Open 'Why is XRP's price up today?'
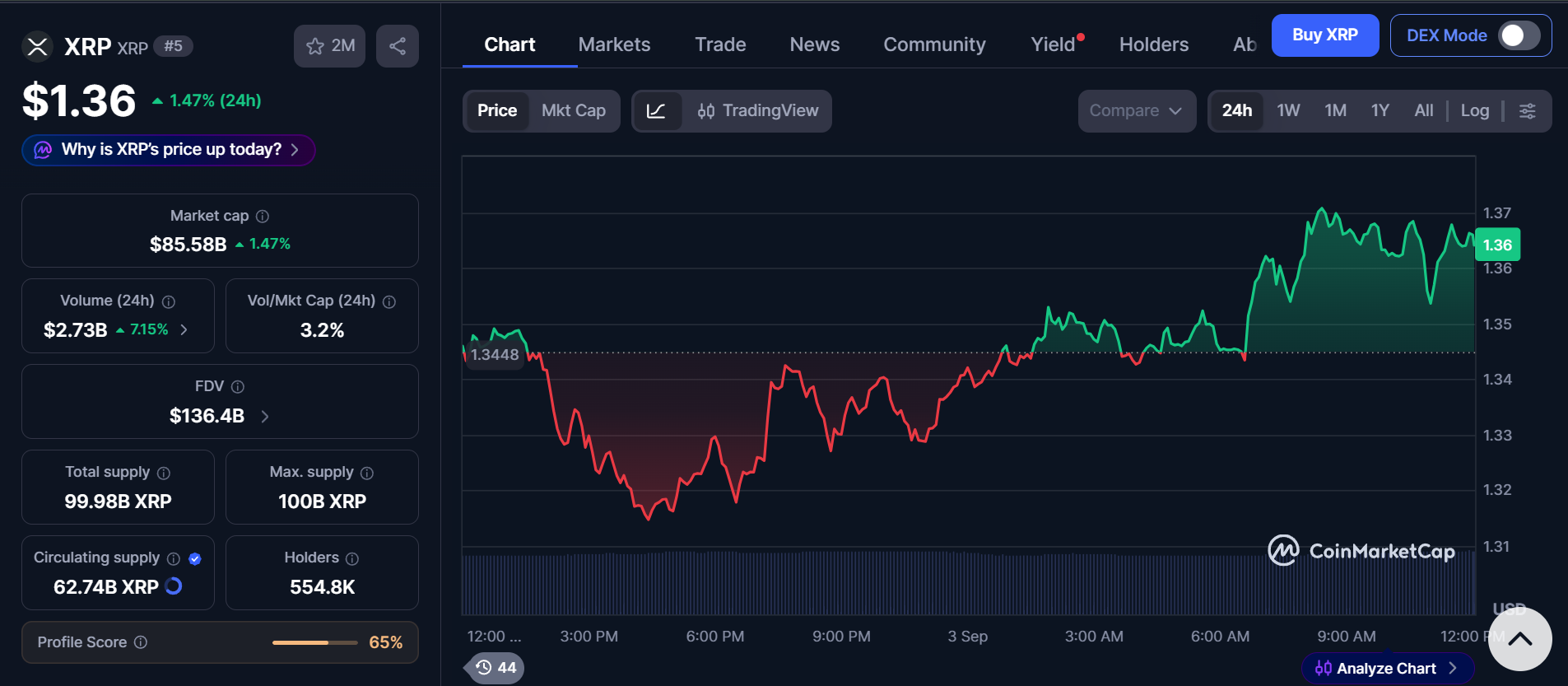The height and width of the screenshot is (686, 1568). click(x=169, y=150)
